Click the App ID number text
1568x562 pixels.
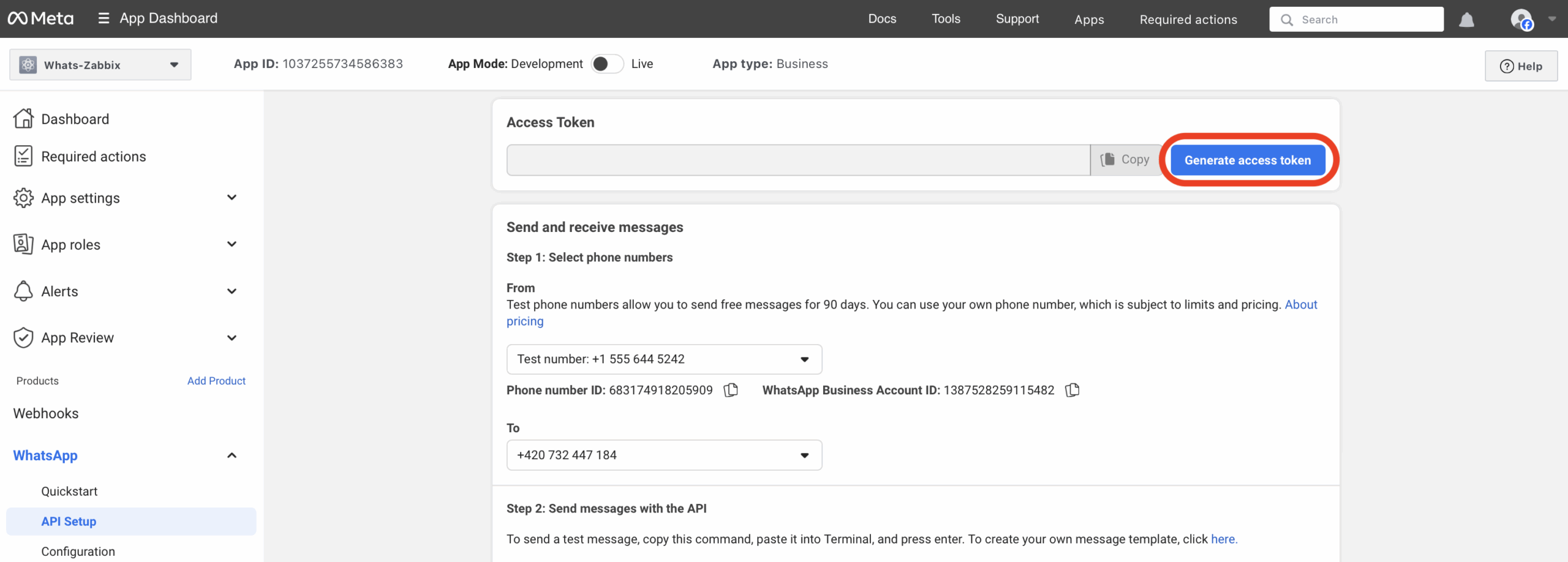click(x=342, y=64)
